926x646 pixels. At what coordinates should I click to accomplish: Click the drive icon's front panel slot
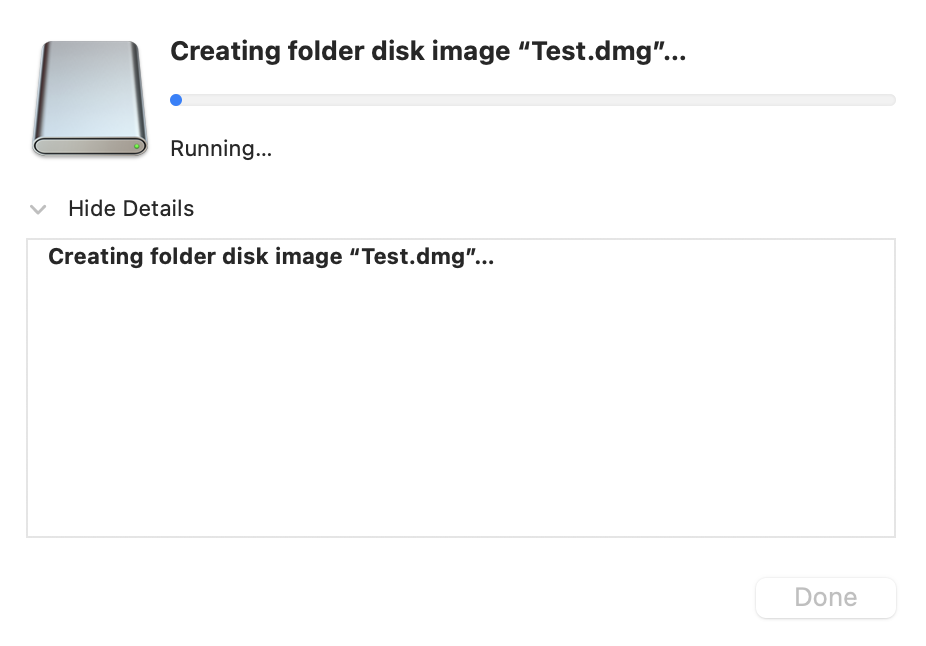(85, 147)
